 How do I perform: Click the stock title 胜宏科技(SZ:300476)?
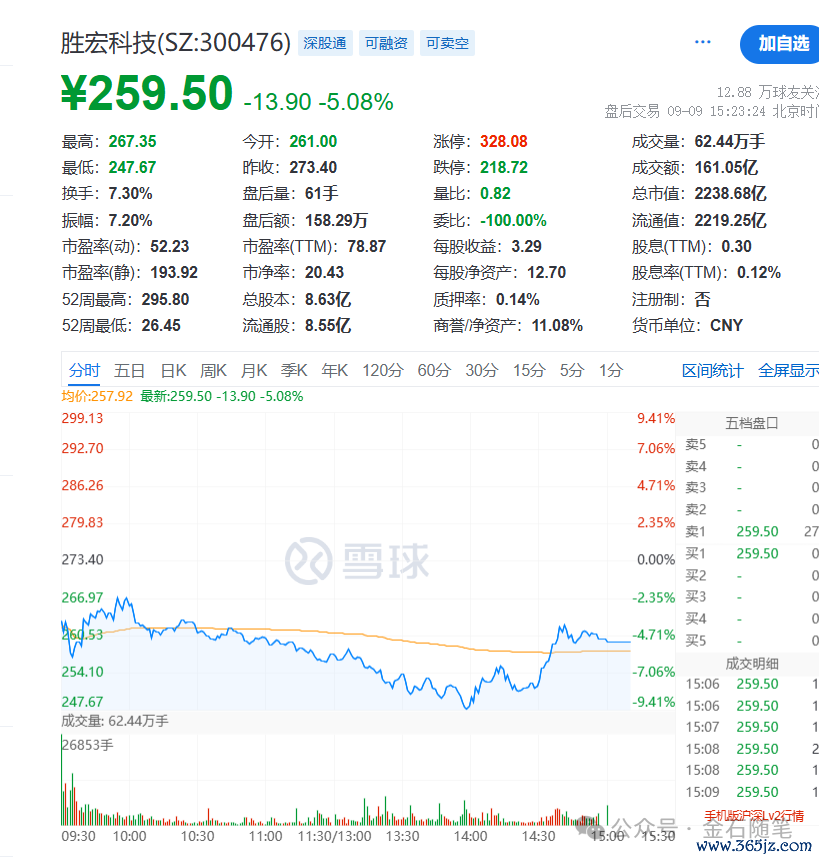click(x=176, y=43)
